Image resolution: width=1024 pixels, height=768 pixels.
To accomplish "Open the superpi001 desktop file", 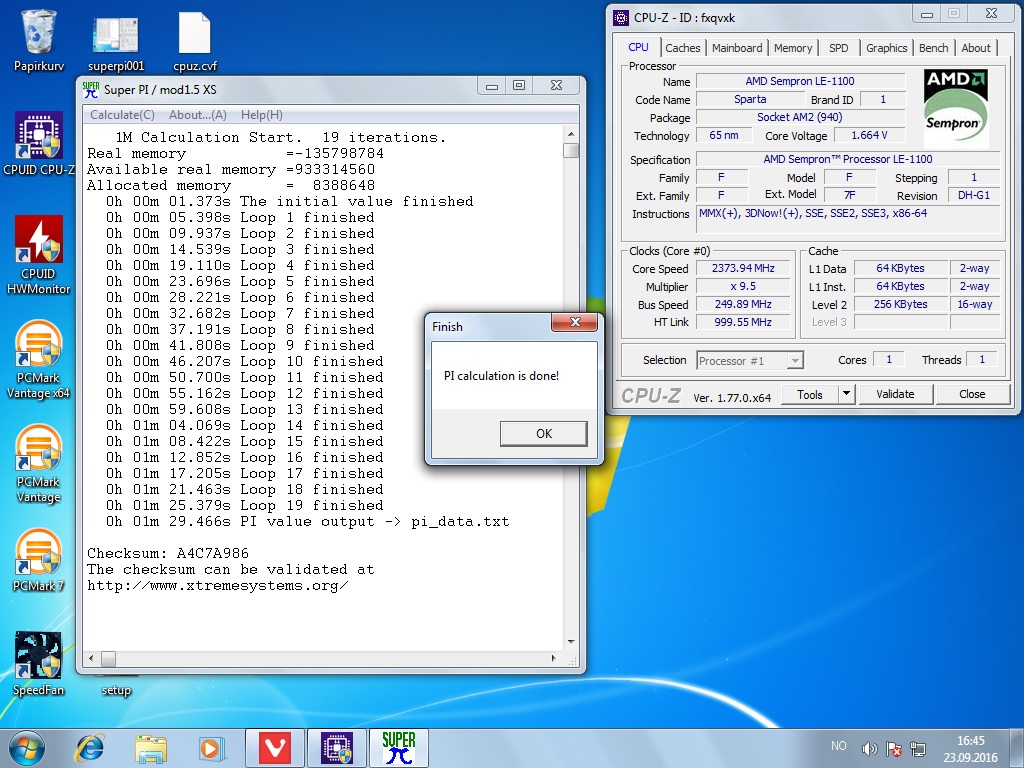I will (116, 42).
